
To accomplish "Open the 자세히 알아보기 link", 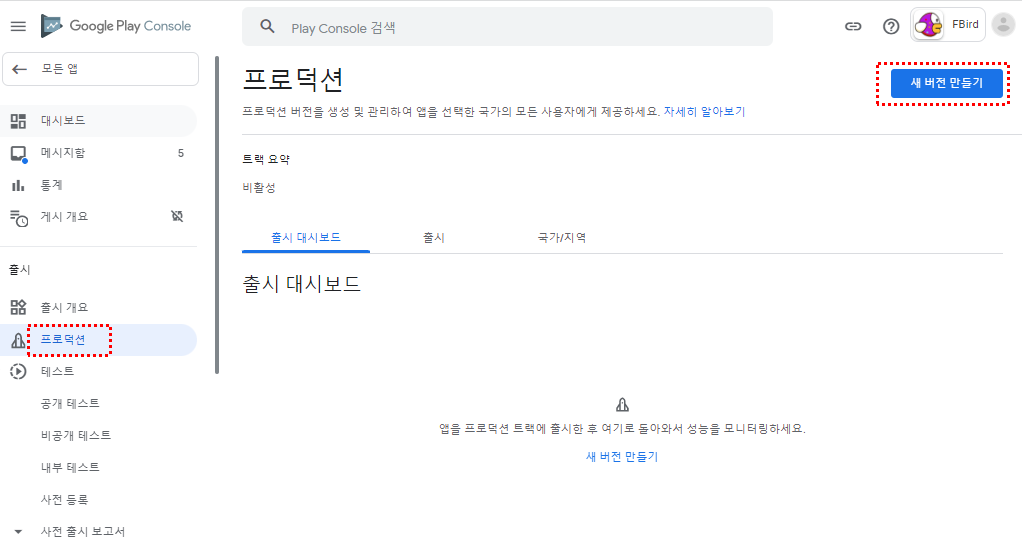I will [x=704, y=112].
